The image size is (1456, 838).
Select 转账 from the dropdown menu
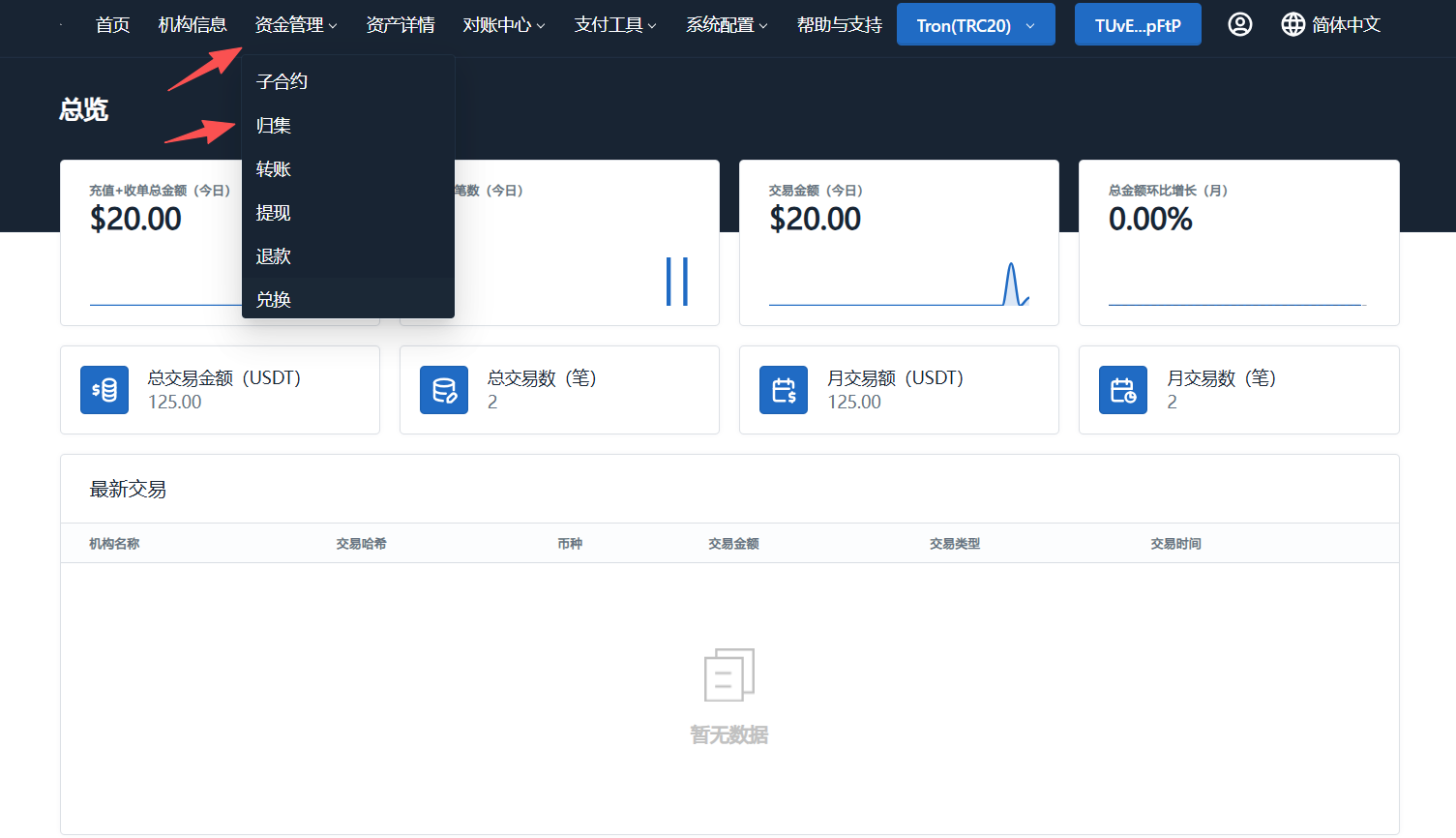point(348,168)
